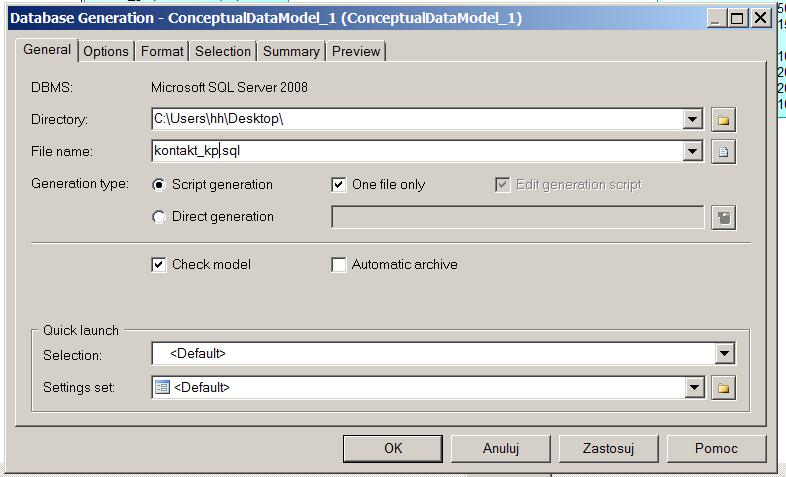Screen dimensions: 786x477
Task: Apply changes with Zastosuj button
Action: [609, 448]
